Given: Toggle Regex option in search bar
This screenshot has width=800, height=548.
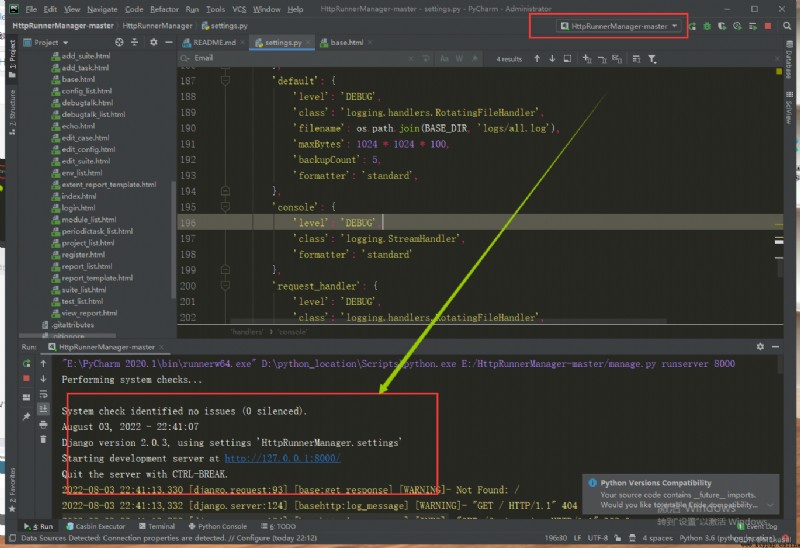Looking at the screenshot, I should (474, 59).
